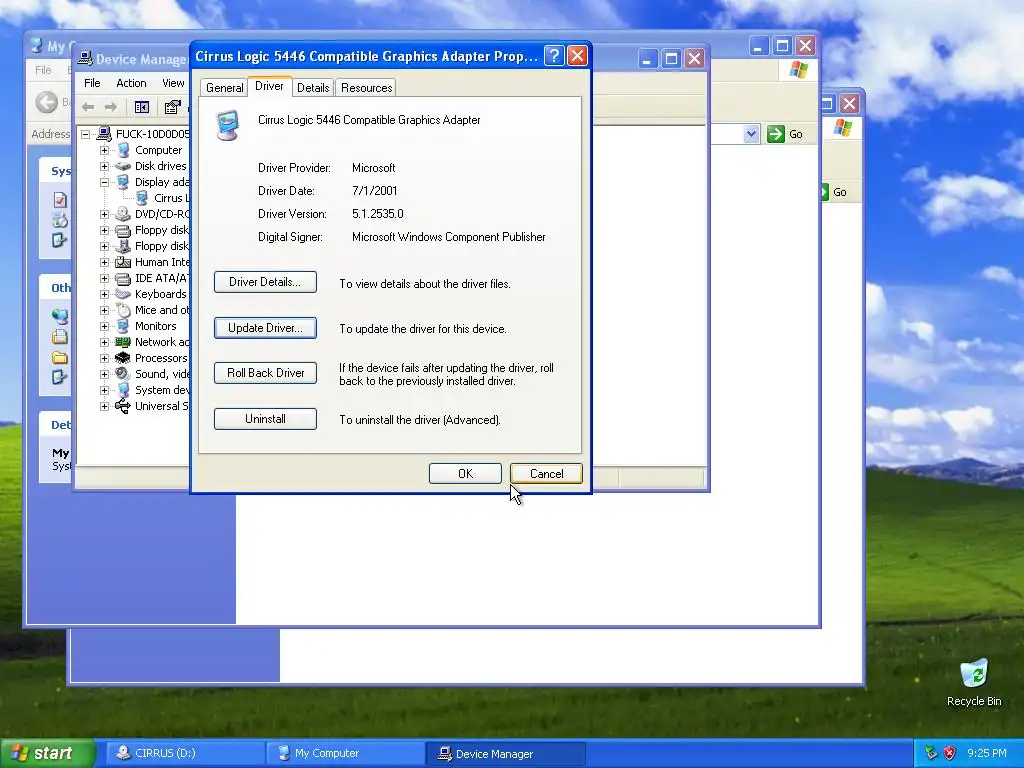
Task: Expand the Keyboards node
Action: coord(104,295)
